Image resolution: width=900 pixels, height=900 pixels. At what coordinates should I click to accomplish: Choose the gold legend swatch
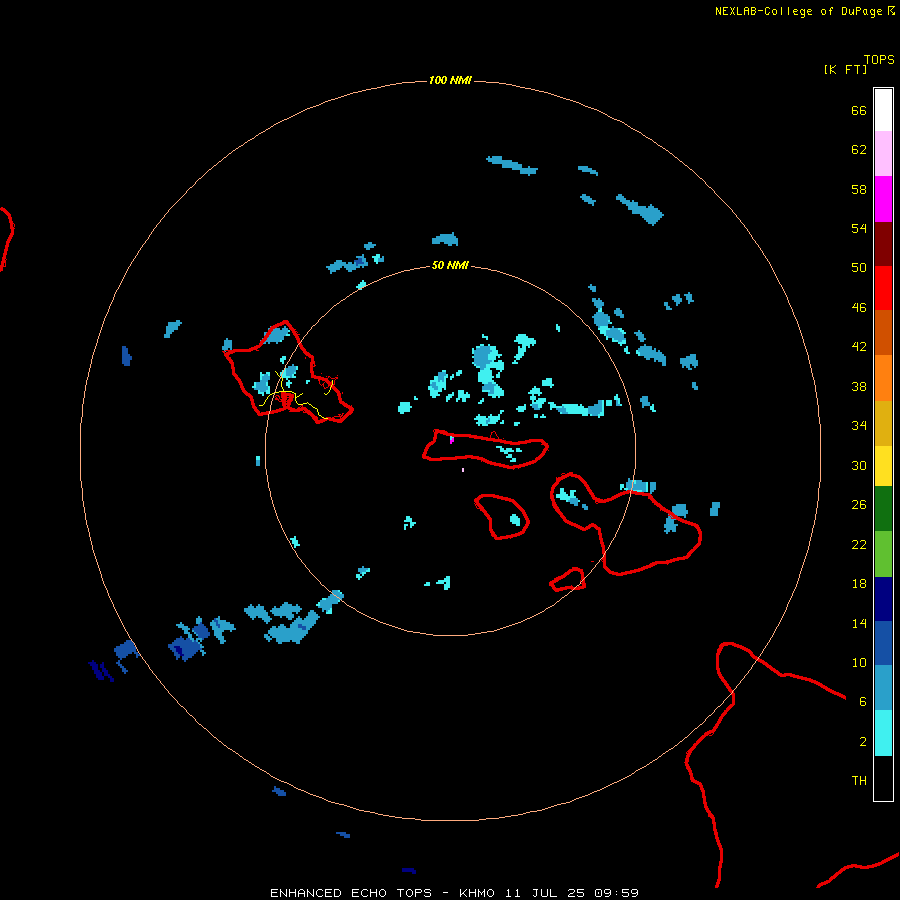[883, 423]
